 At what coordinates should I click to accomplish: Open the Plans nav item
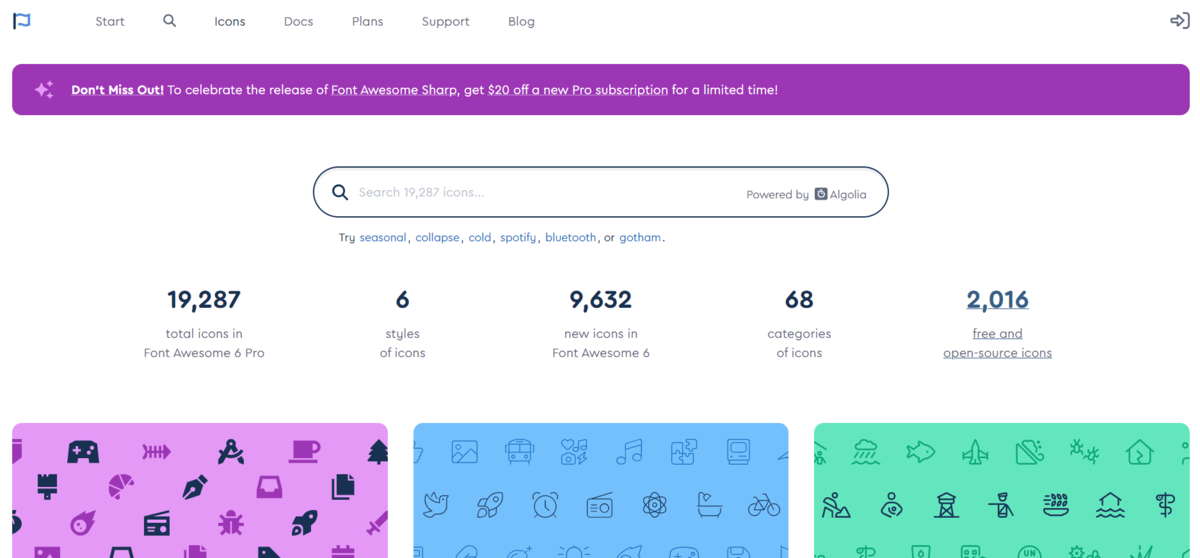pyautogui.click(x=367, y=21)
